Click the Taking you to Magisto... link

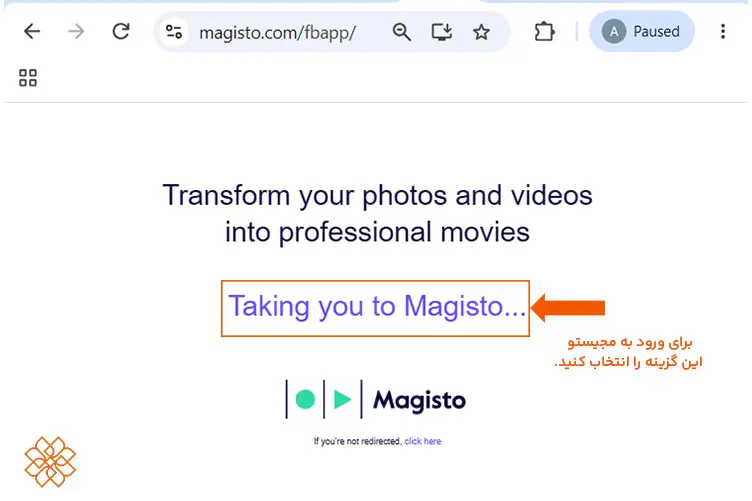click(377, 306)
